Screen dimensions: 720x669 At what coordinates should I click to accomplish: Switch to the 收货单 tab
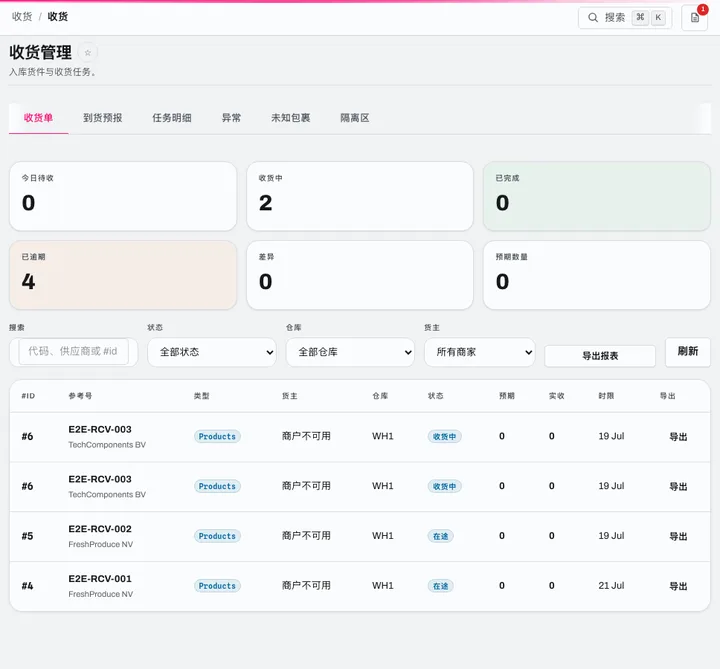(39, 118)
